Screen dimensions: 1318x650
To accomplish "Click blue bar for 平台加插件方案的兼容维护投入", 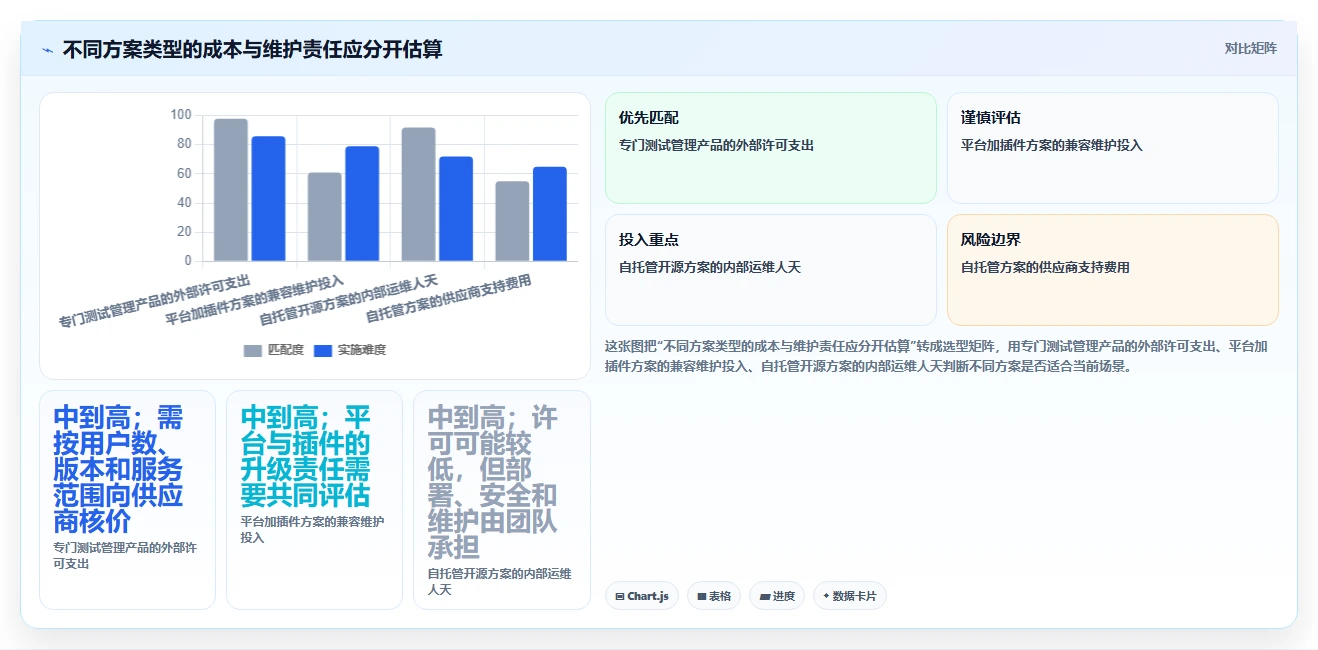I will tap(362, 204).
